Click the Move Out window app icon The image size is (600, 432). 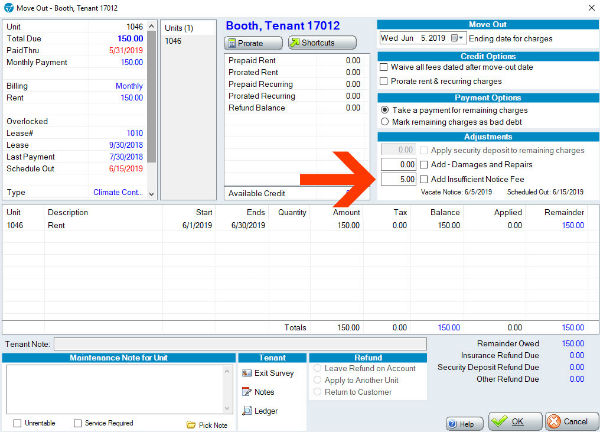8,8
